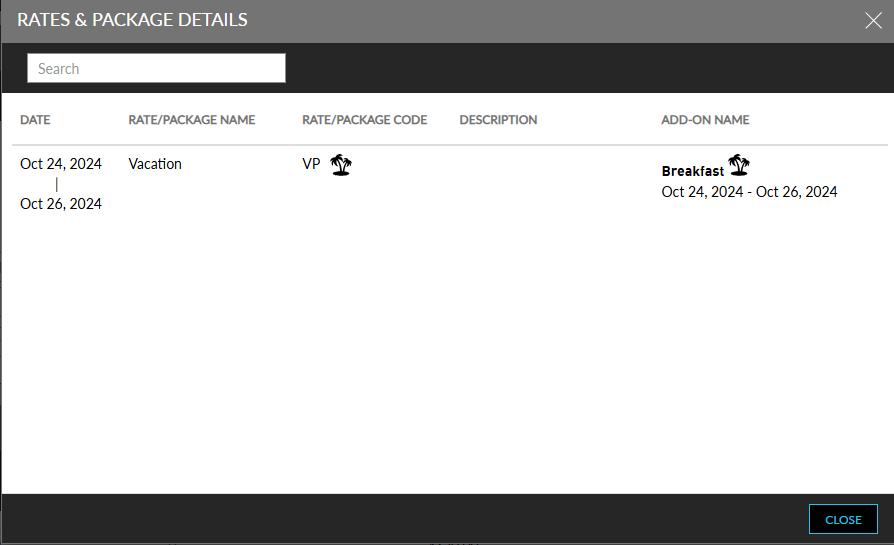
Task: Click the palm tree icon beside Breakfast
Action: 739,166
